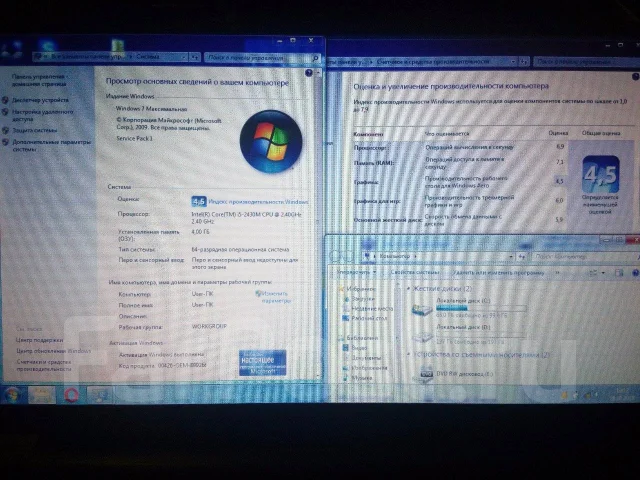
Task: Click Control Panel taskbar button
Action: pos(100,395)
